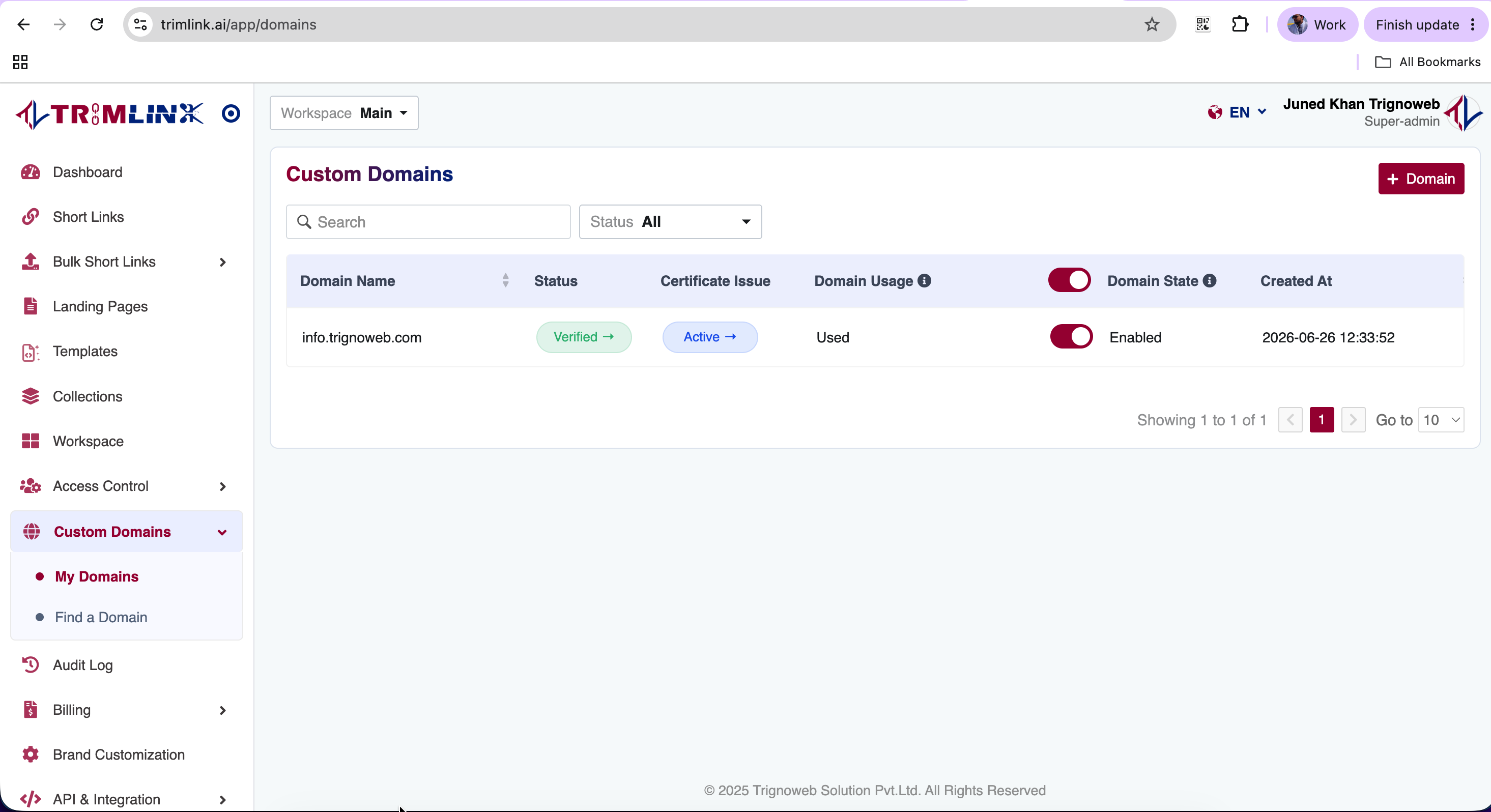Viewport: 1491px width, 812px height.
Task: Click the Work profile chip
Action: pyautogui.click(x=1317, y=24)
